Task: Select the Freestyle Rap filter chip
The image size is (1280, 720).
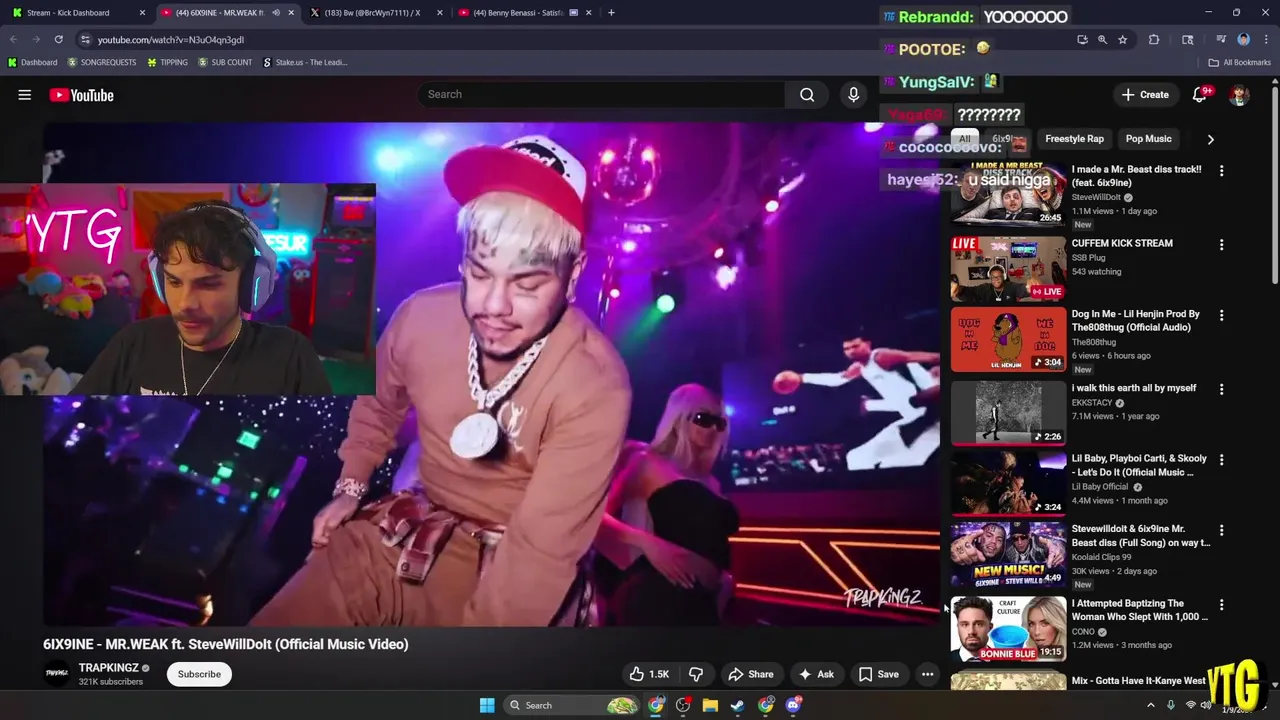Action: (x=1074, y=139)
